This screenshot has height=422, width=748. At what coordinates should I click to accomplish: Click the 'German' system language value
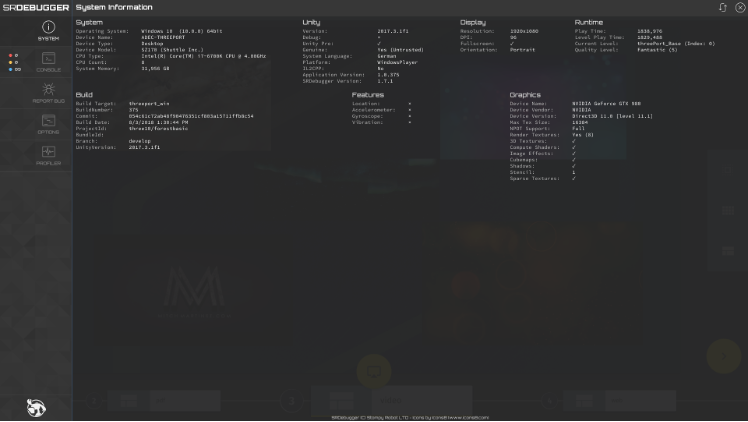click(x=387, y=56)
